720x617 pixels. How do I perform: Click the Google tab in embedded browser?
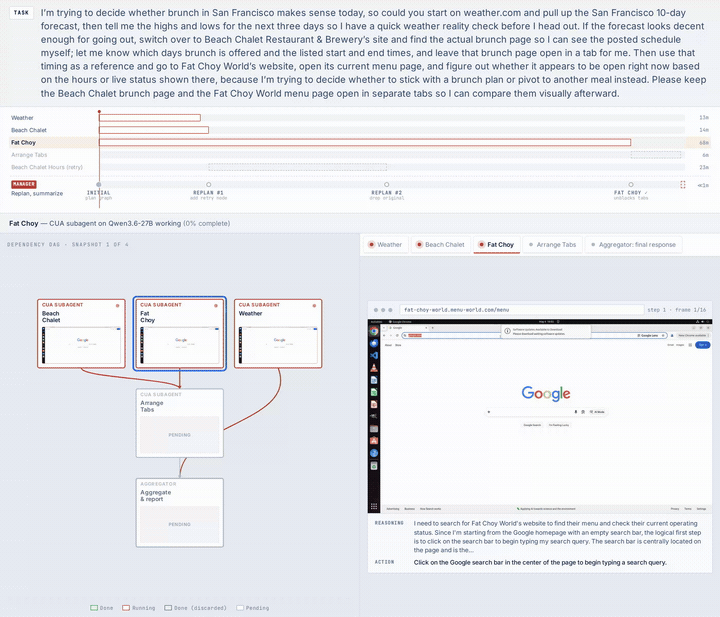pos(408,328)
